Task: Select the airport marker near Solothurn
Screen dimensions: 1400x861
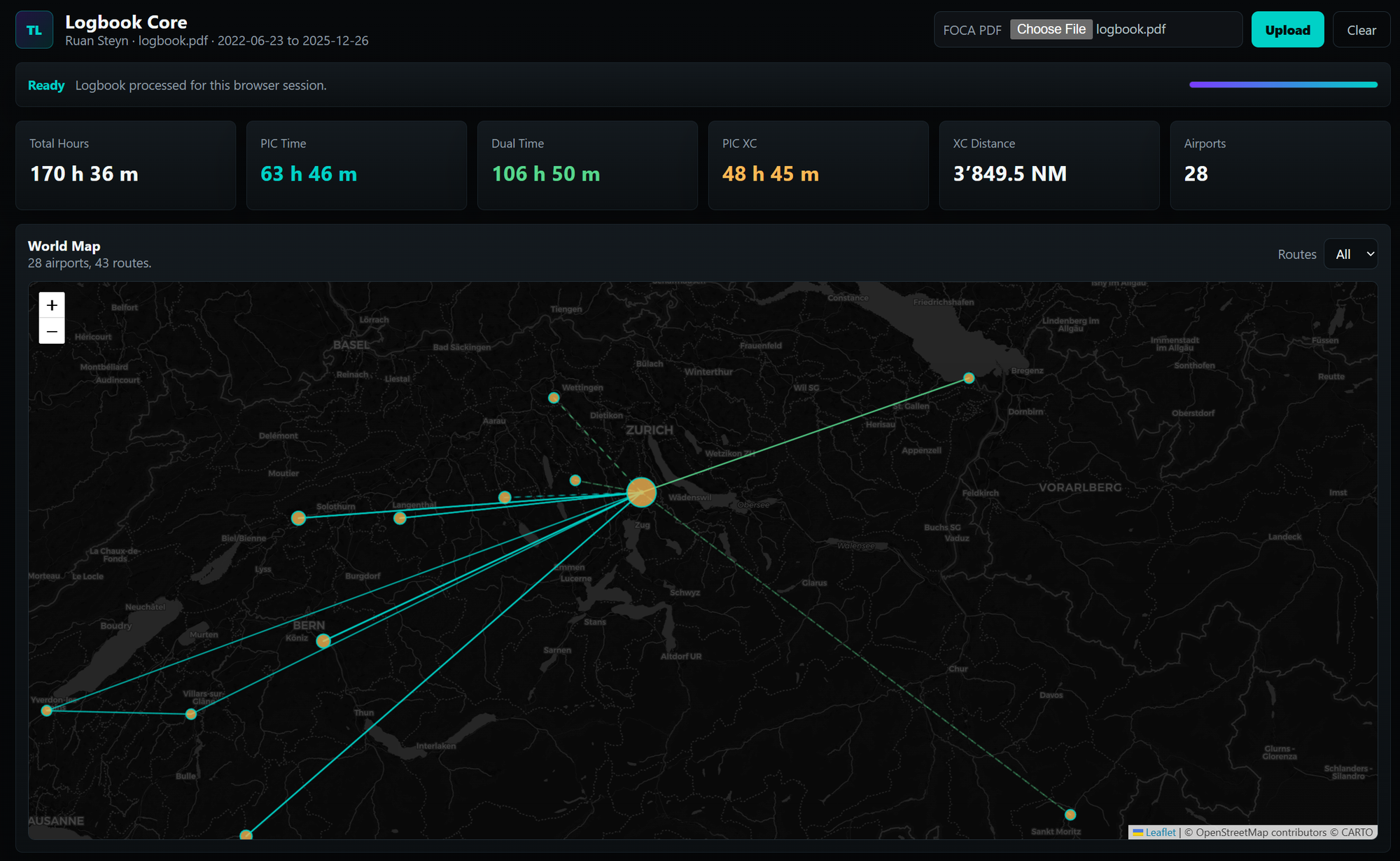Action: click(298, 518)
